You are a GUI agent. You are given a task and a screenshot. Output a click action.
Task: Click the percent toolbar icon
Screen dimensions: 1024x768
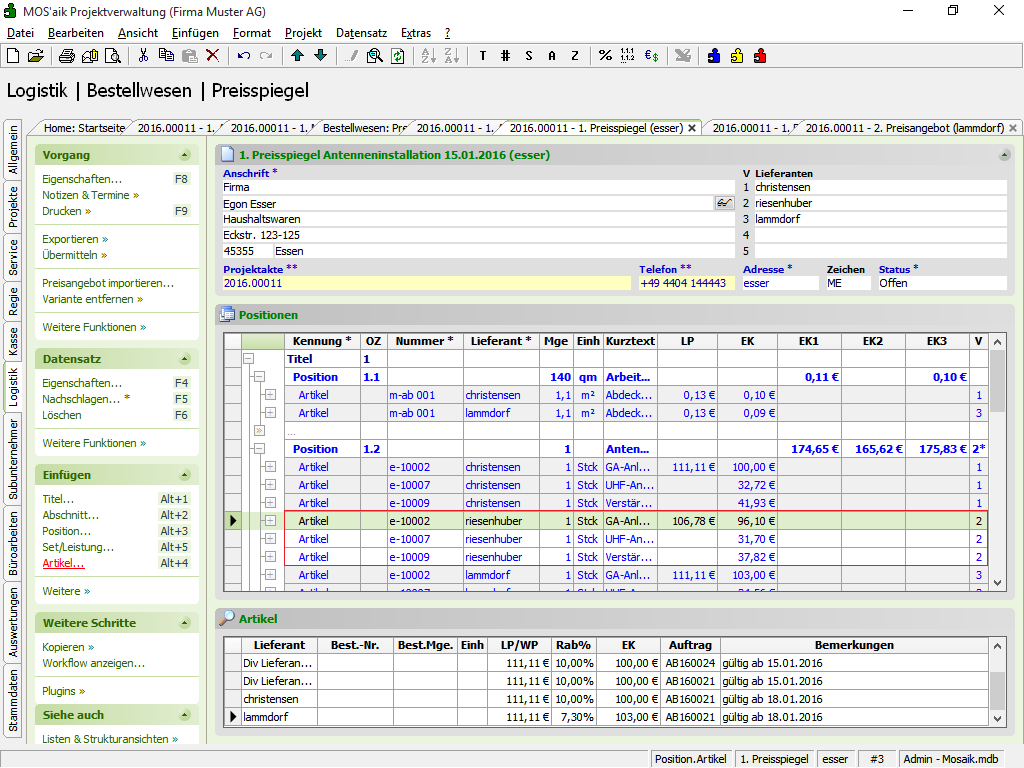click(x=605, y=56)
